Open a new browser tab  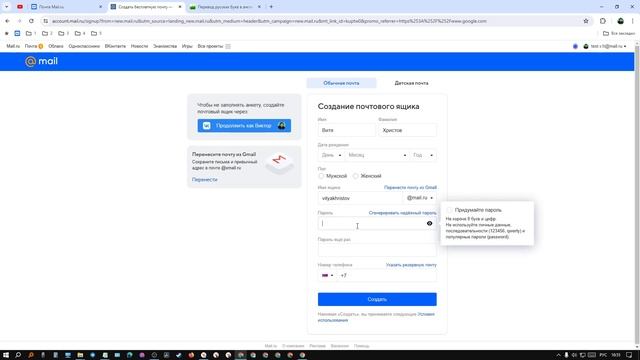point(271,7)
